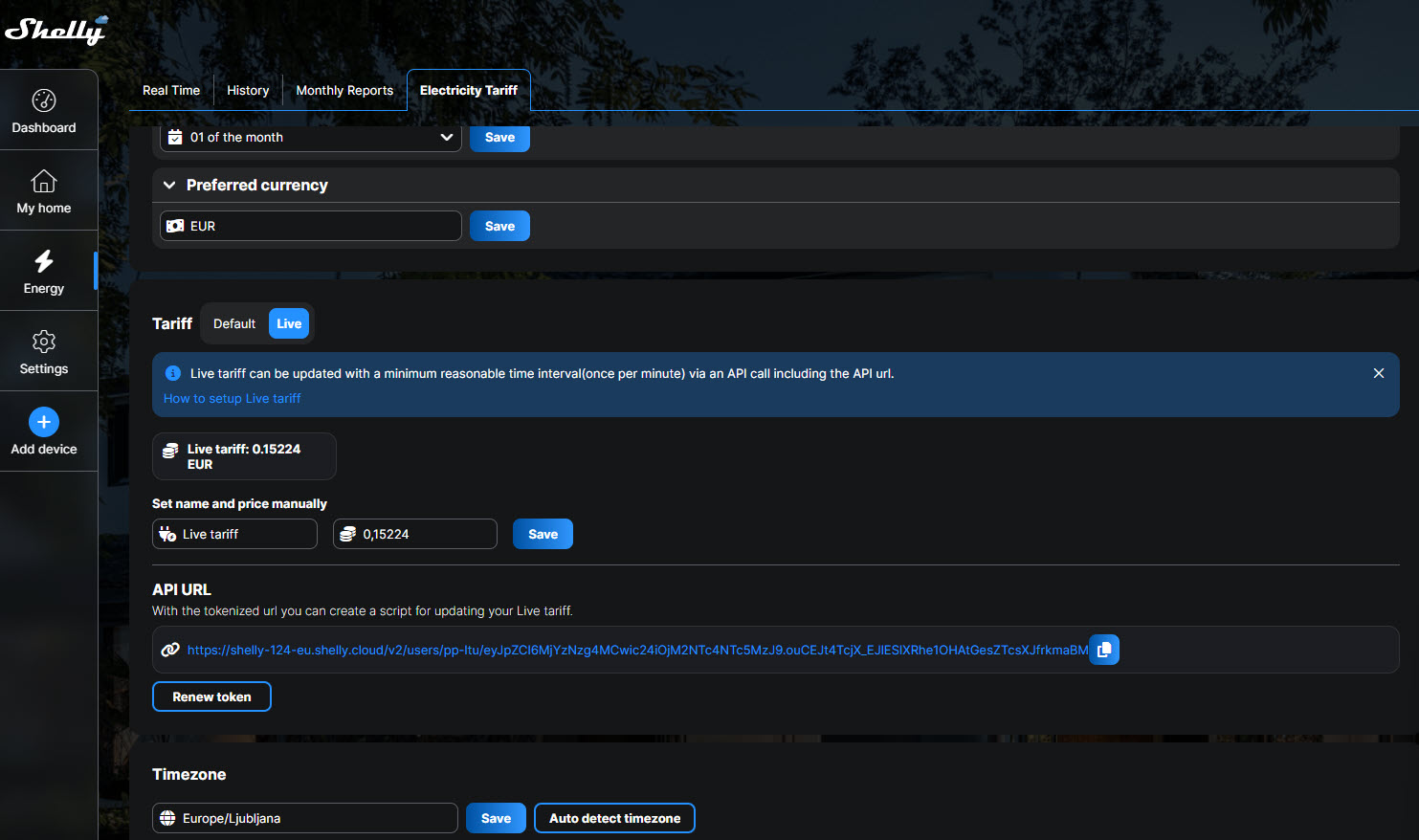This screenshot has width=1419, height=840.
Task: Open Settings gear in sidebar
Action: coord(44,352)
